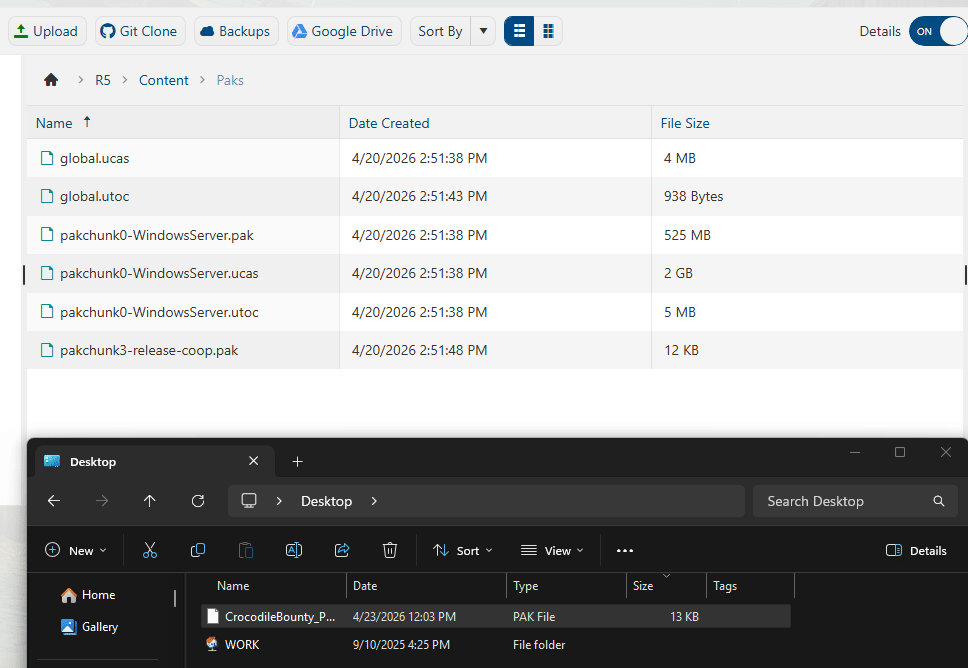This screenshot has width=968, height=668.
Task: Navigate up one folder level
Action: pos(150,501)
